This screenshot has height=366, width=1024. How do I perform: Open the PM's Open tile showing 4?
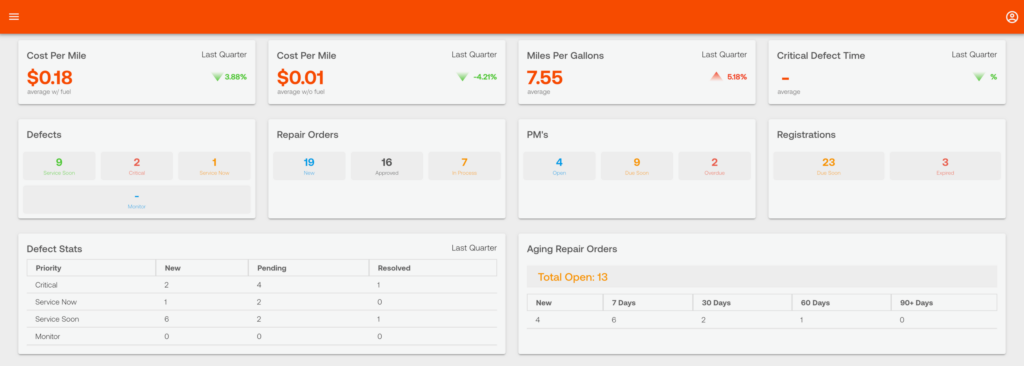click(559, 166)
